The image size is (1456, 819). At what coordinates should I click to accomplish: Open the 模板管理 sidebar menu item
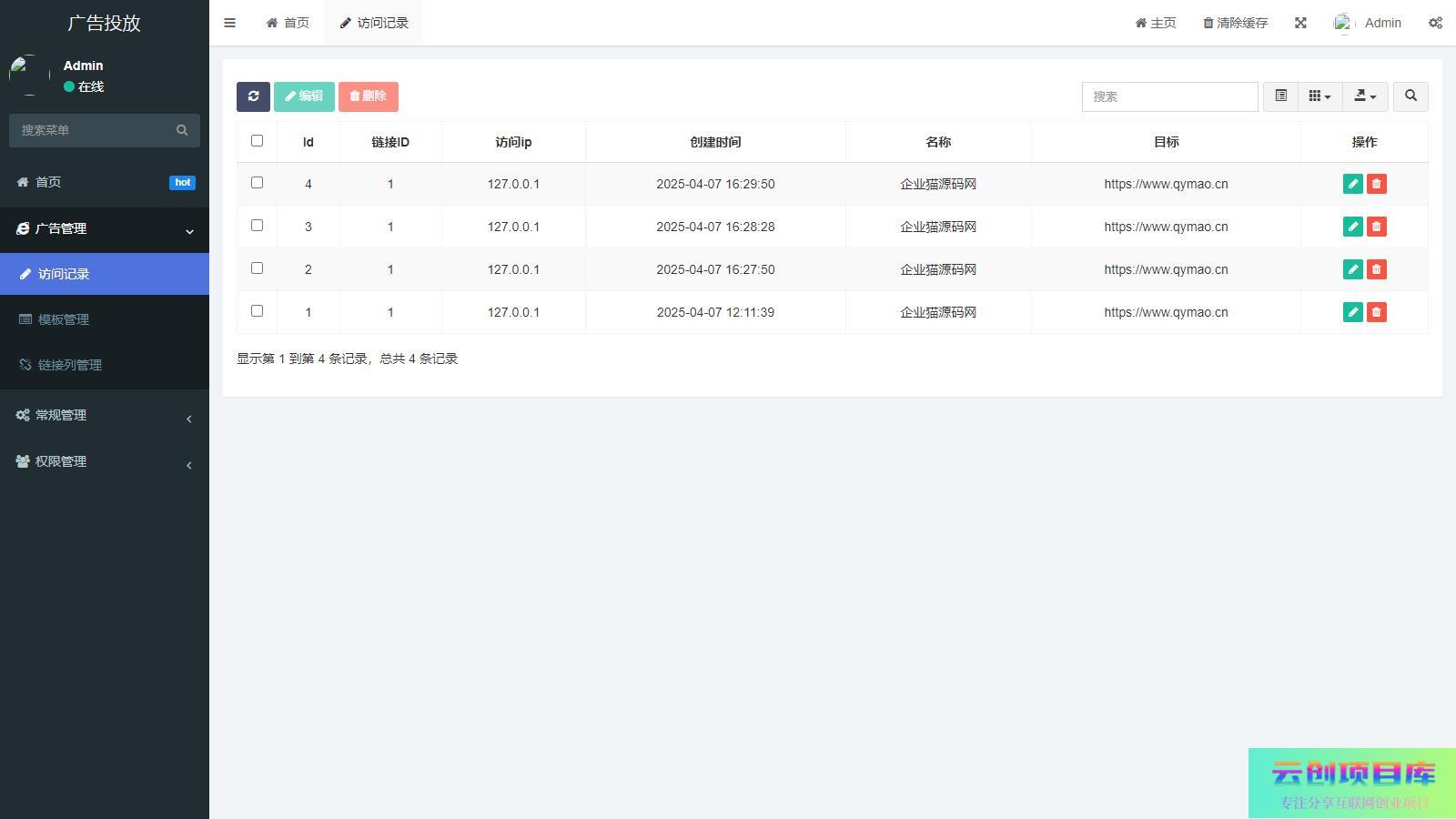(64, 319)
